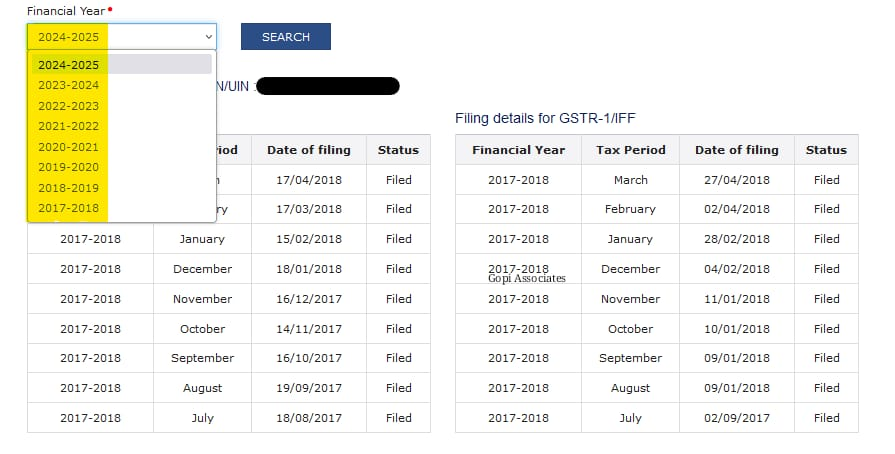Click the Filing details for GSTR-1/IFF heading
The image size is (895, 454).
pyautogui.click(x=545, y=119)
